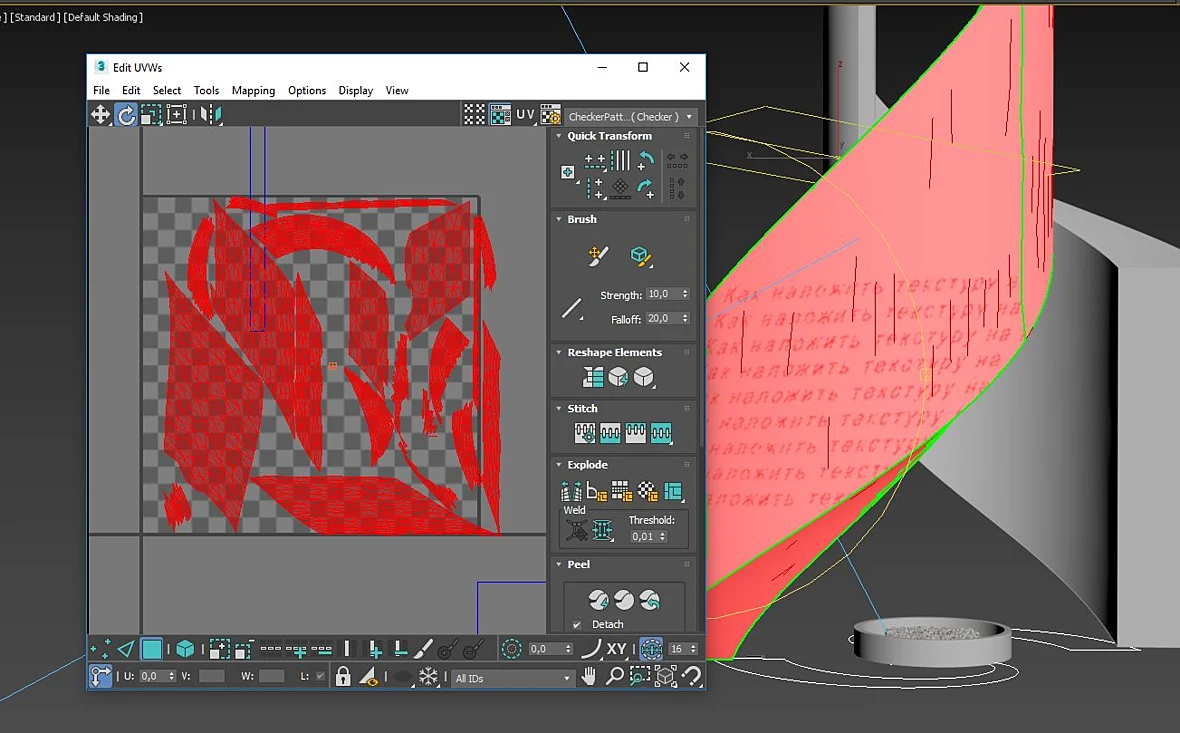Click Flatten by Polygon Angle icon
The image size is (1180, 733).
tap(597, 491)
